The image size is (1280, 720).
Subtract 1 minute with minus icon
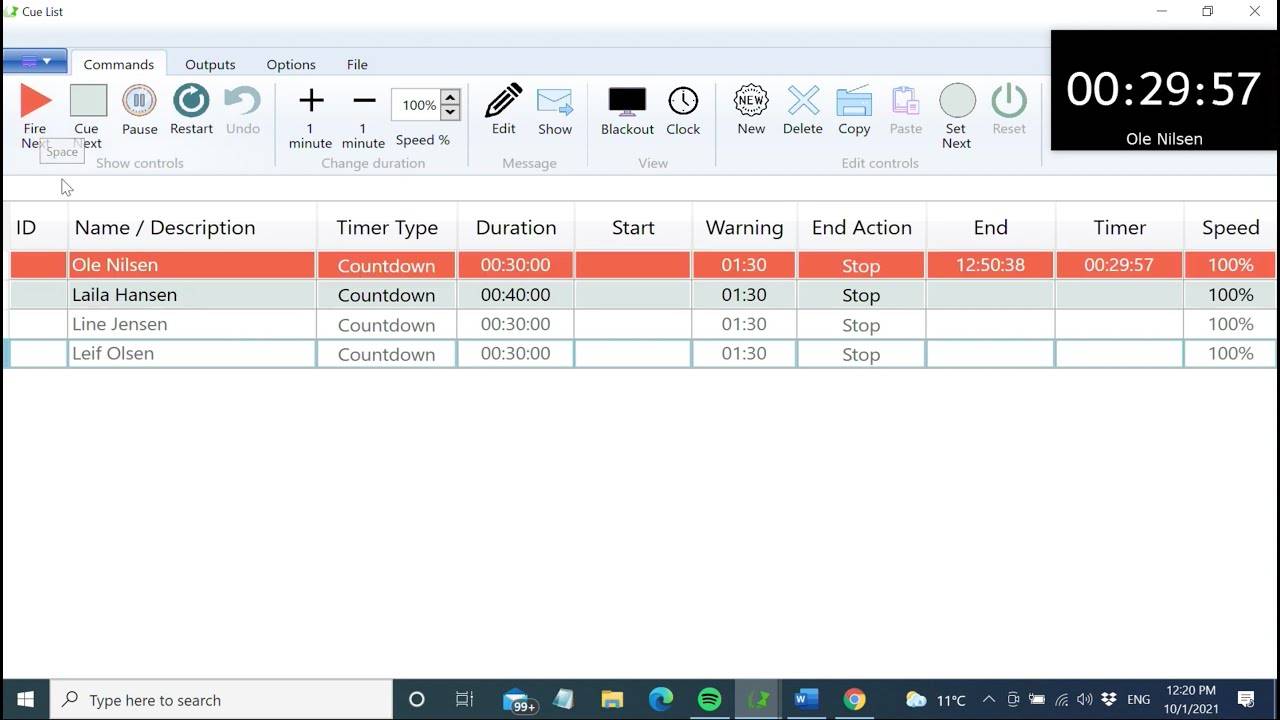[x=364, y=101]
